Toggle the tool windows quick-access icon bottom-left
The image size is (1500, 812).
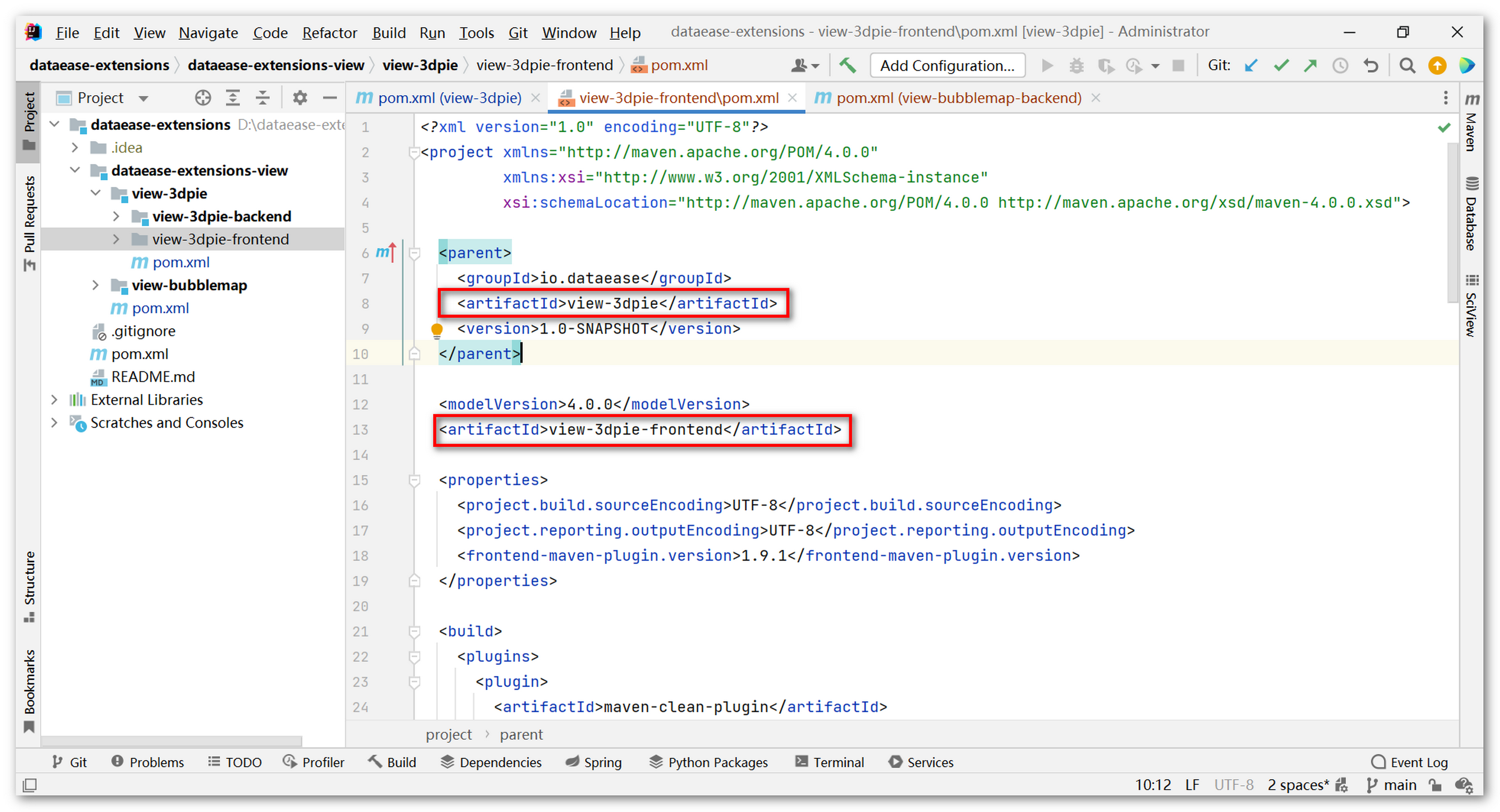tap(30, 785)
